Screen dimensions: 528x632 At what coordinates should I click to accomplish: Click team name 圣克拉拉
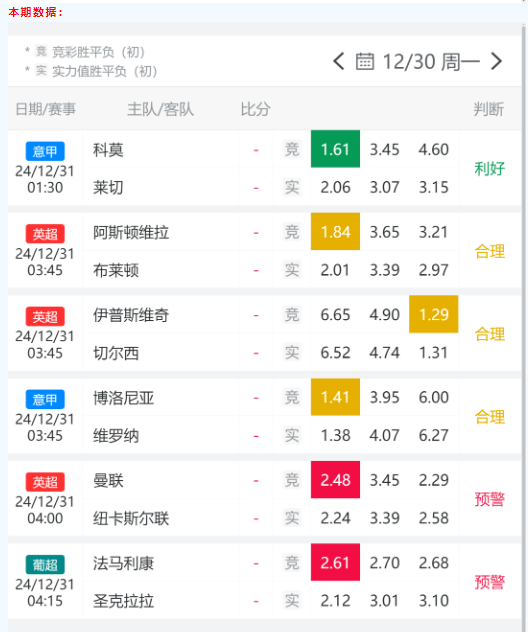[x=123, y=601]
